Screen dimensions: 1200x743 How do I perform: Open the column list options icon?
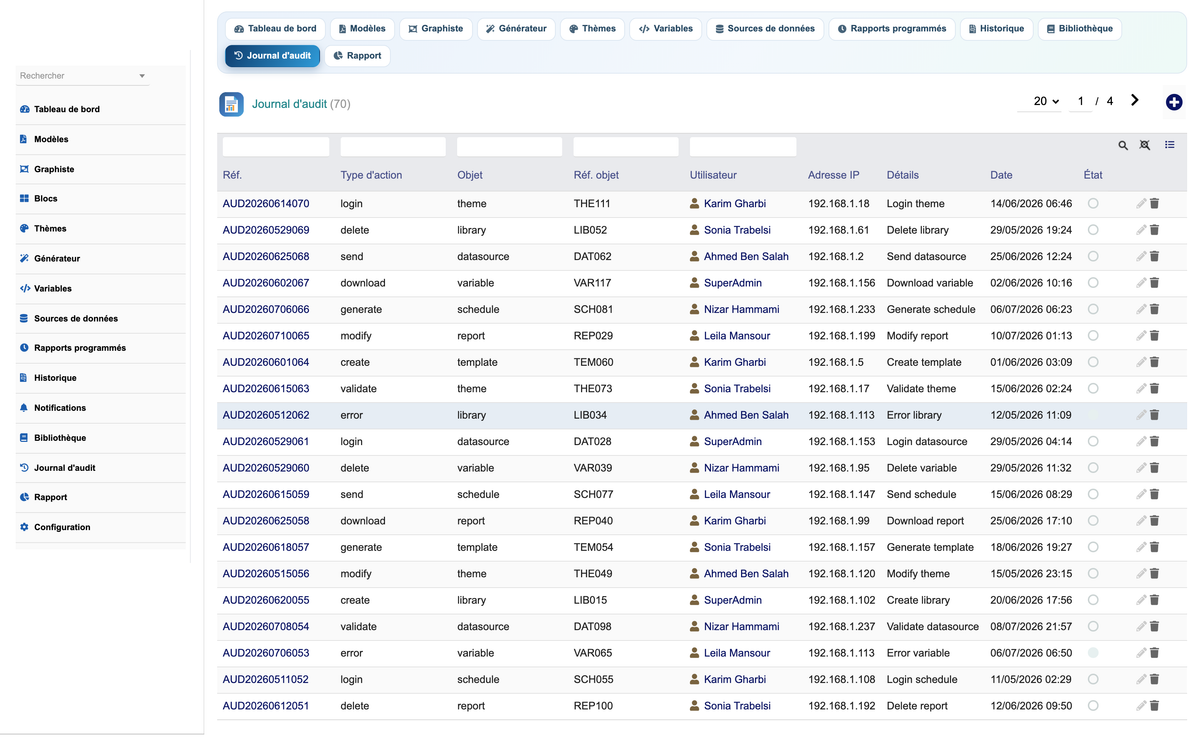coord(1170,146)
